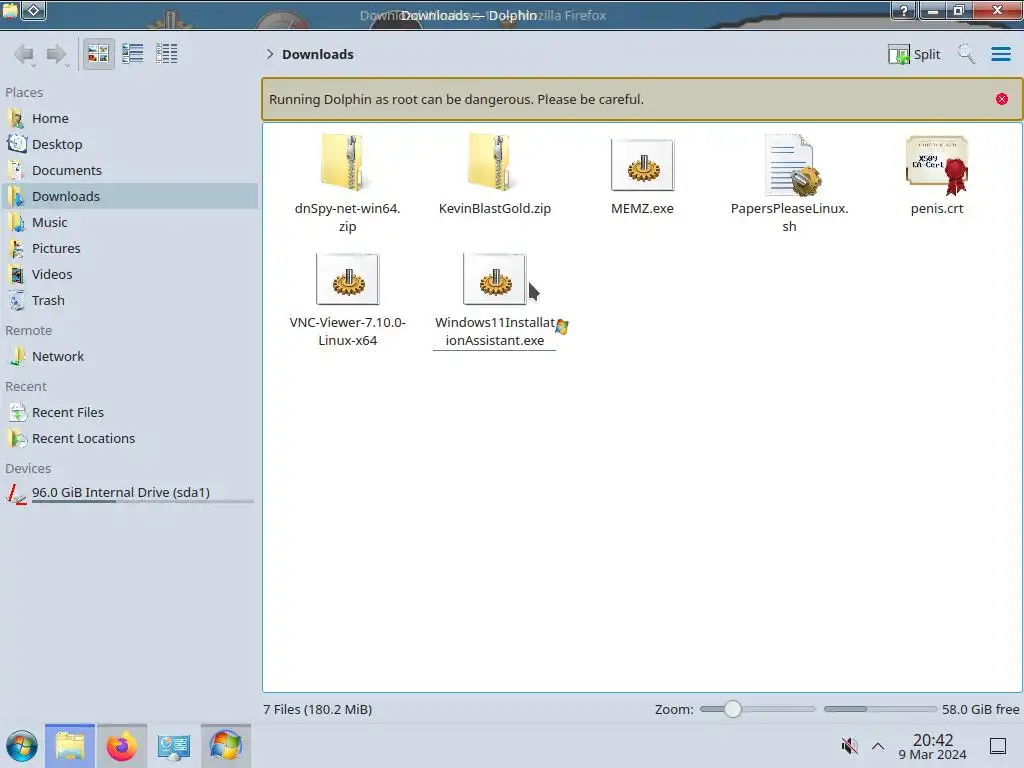Open Recent Locations entry
Screen dimensions: 1024x768
coord(129,439)
